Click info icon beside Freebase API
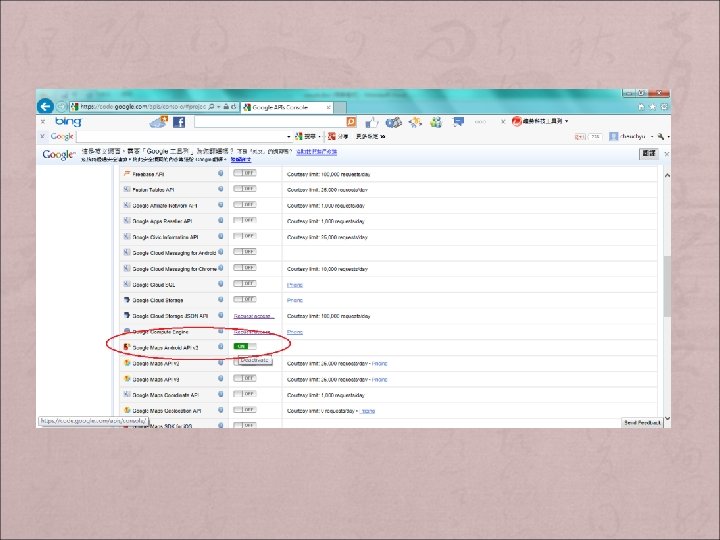 coord(221,174)
